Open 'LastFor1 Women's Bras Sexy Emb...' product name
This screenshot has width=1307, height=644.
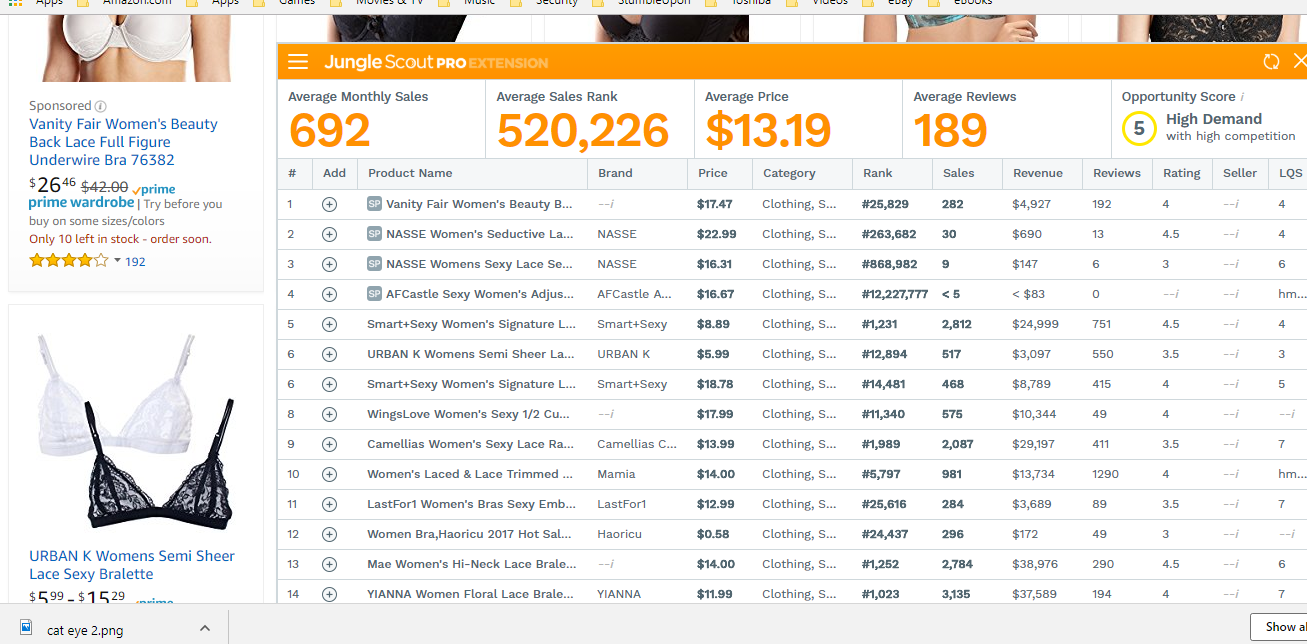coord(471,504)
